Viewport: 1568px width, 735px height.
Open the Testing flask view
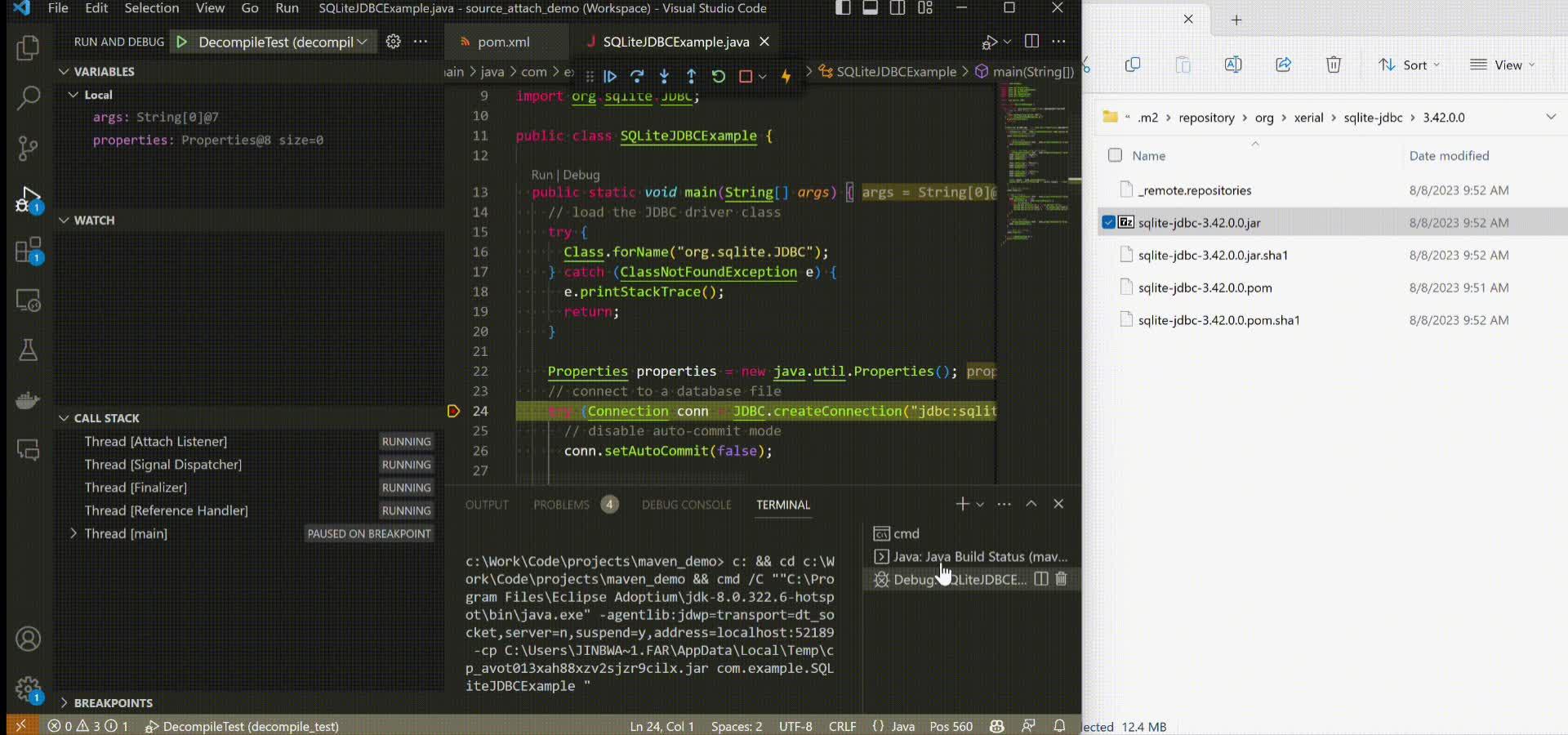tap(28, 350)
